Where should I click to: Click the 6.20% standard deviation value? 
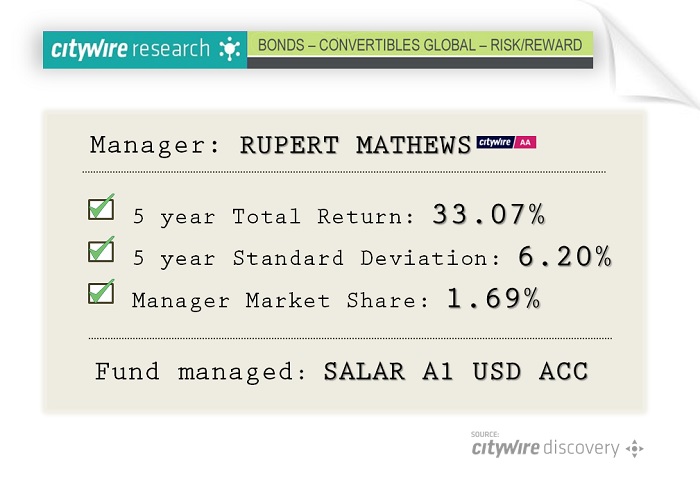(x=565, y=257)
